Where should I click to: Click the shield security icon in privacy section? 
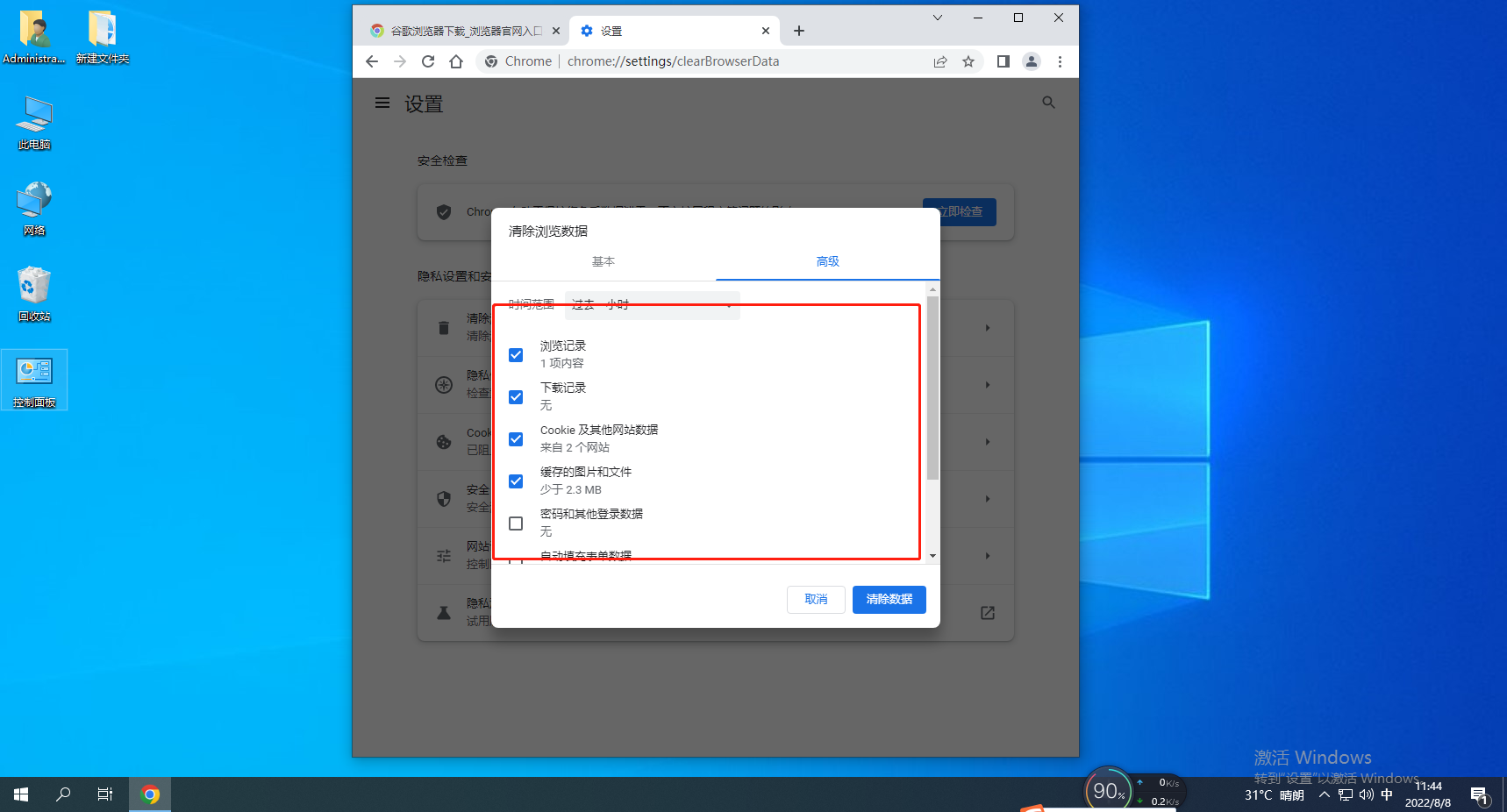[444, 499]
